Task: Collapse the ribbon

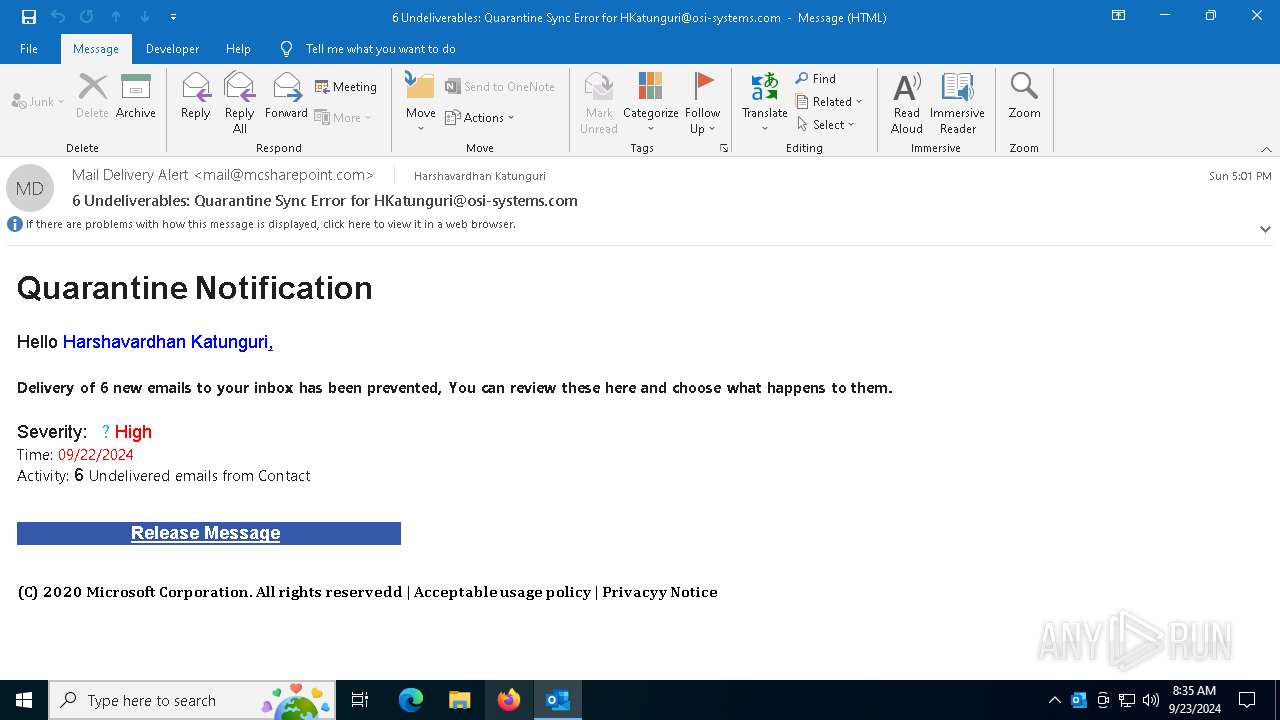Action: click(1266, 149)
